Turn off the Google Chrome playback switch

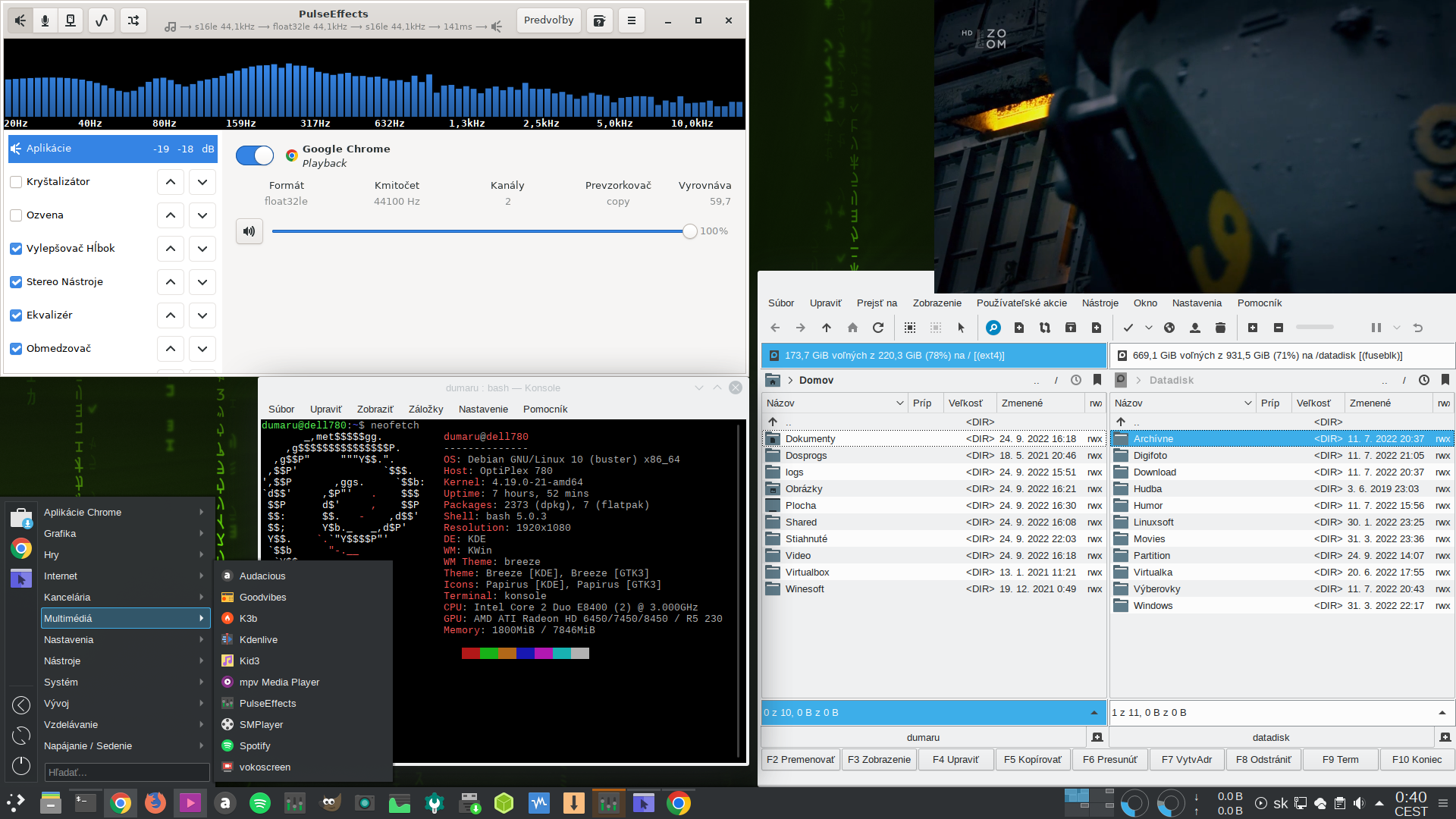(255, 155)
